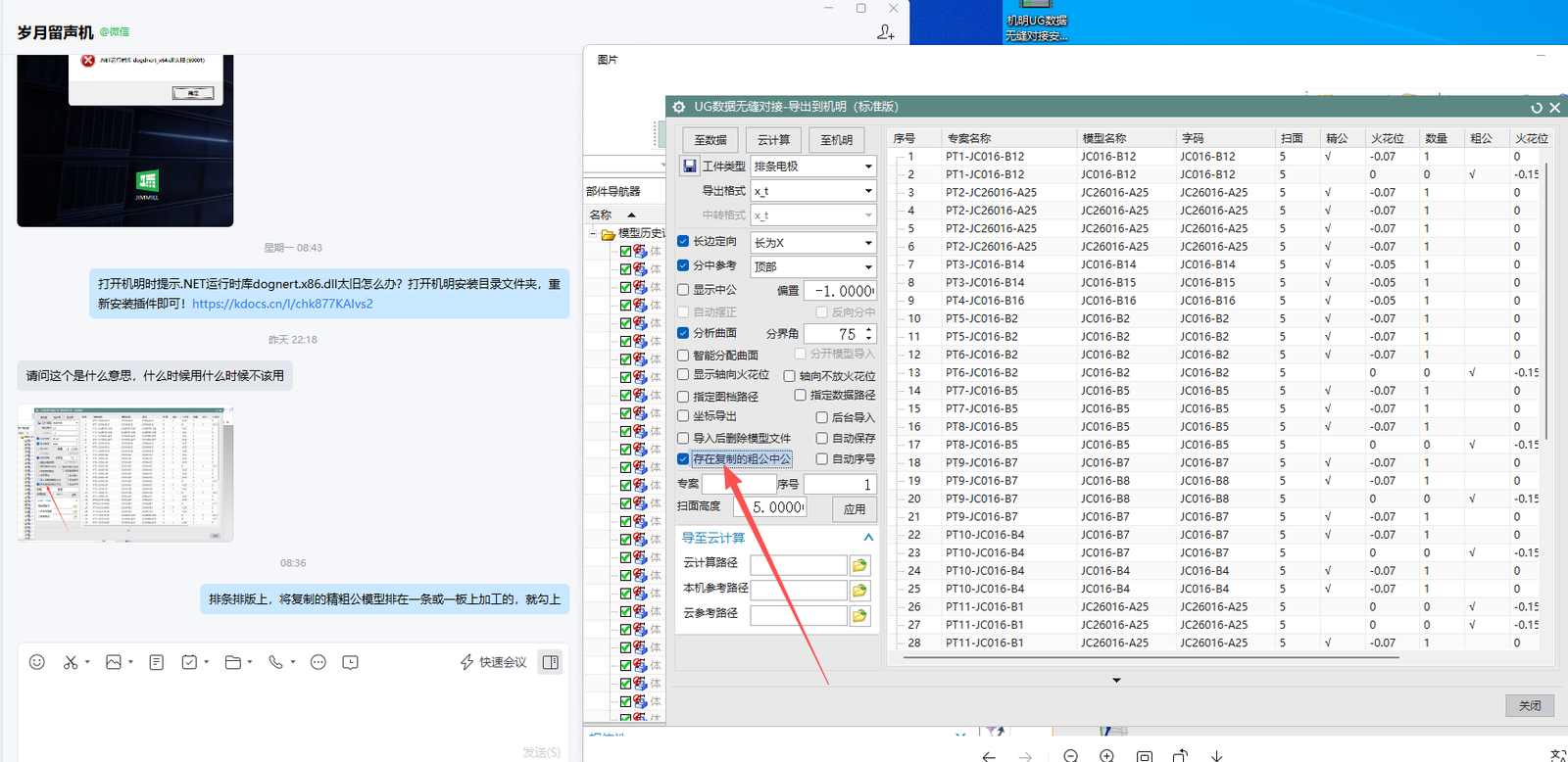Screen dimensions: 1568x762
Task: Toggle the sidebar panel icon beside 快速会议
Action: tap(551, 662)
